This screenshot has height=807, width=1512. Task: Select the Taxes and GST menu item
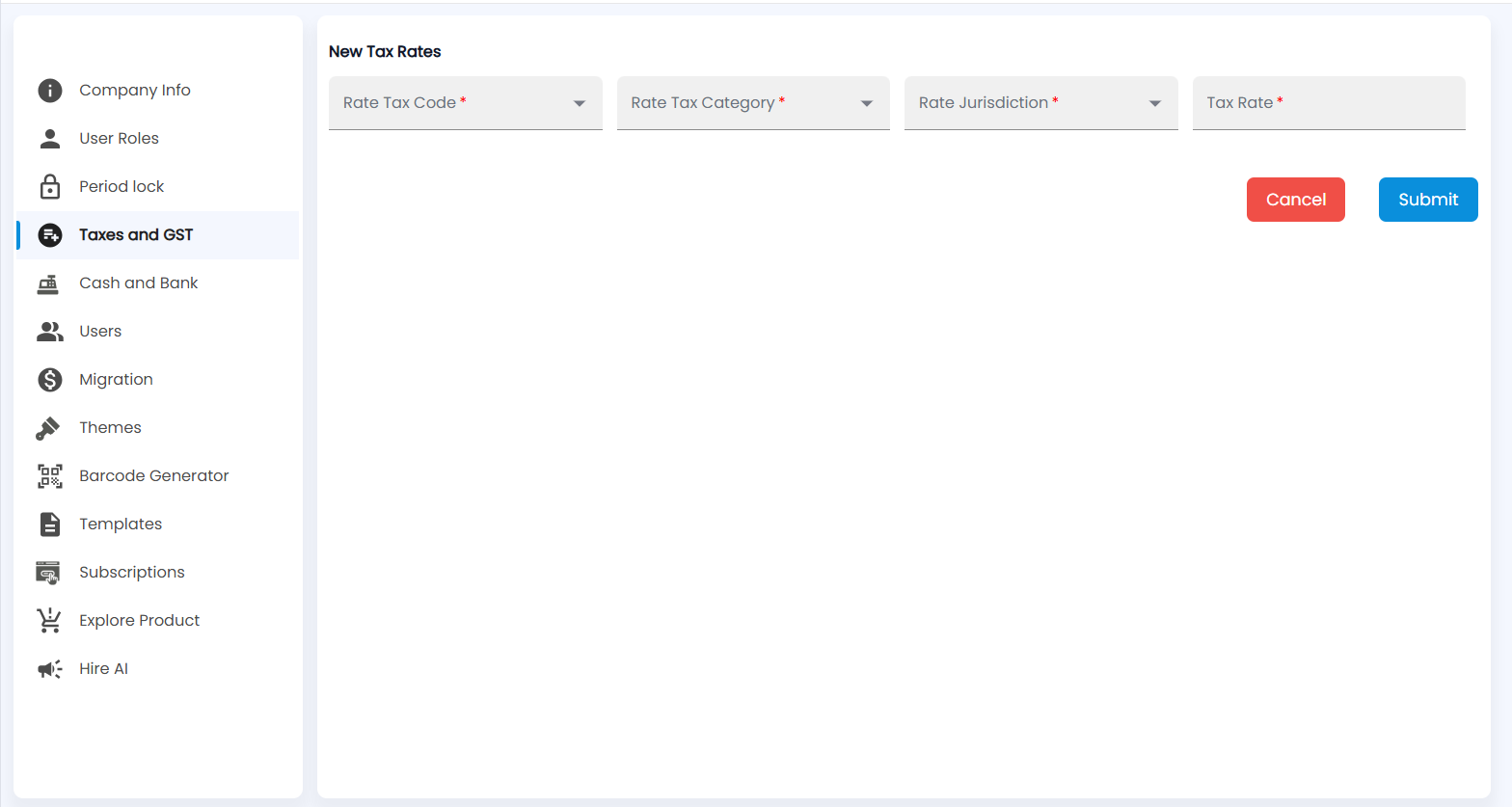point(158,235)
